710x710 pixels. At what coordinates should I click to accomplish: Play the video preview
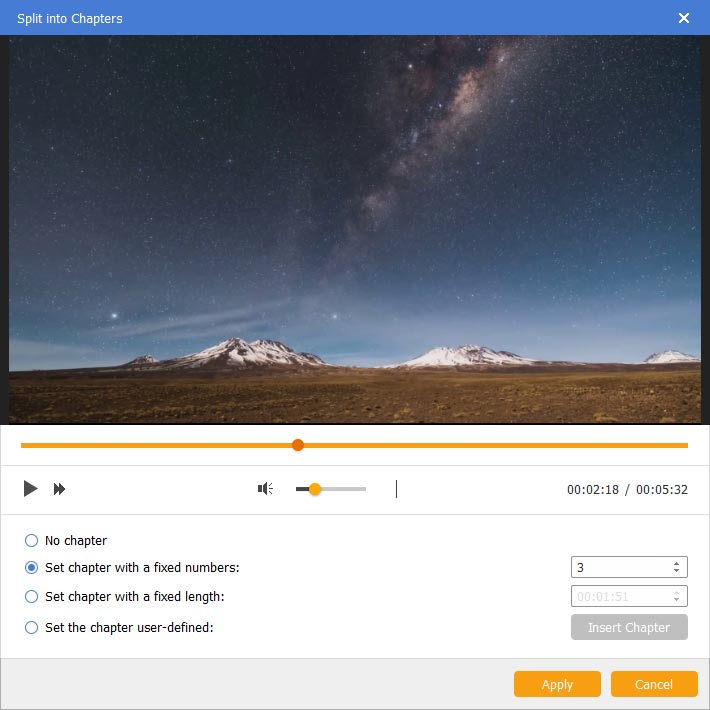pyautogui.click(x=30, y=489)
